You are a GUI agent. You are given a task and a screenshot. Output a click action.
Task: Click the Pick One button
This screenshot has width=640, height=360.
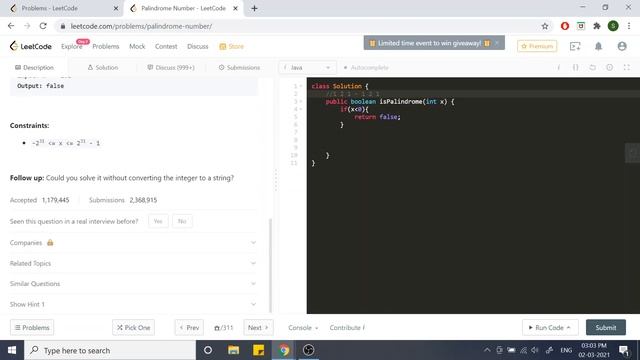tap(133, 327)
